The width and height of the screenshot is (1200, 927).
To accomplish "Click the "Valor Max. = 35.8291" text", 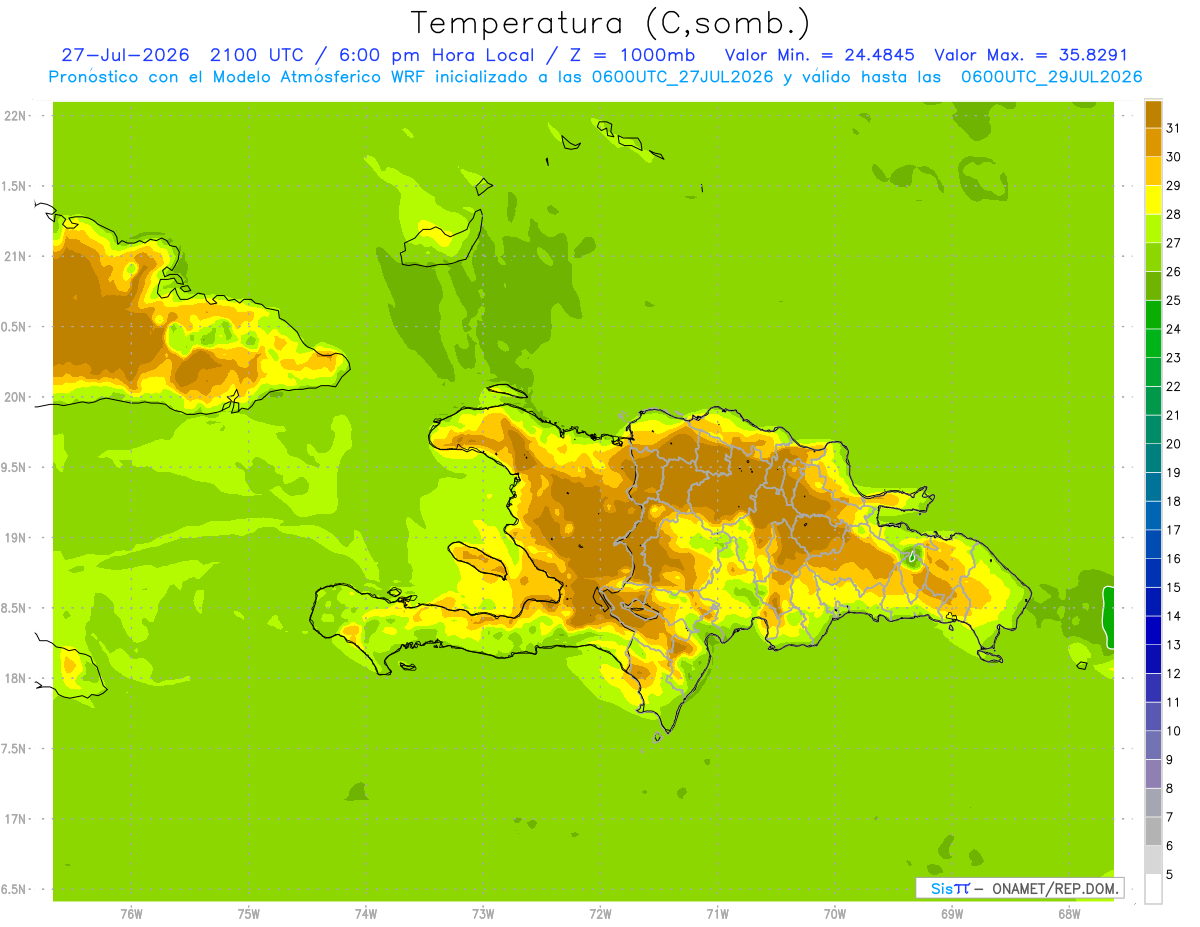I will [1031, 55].
